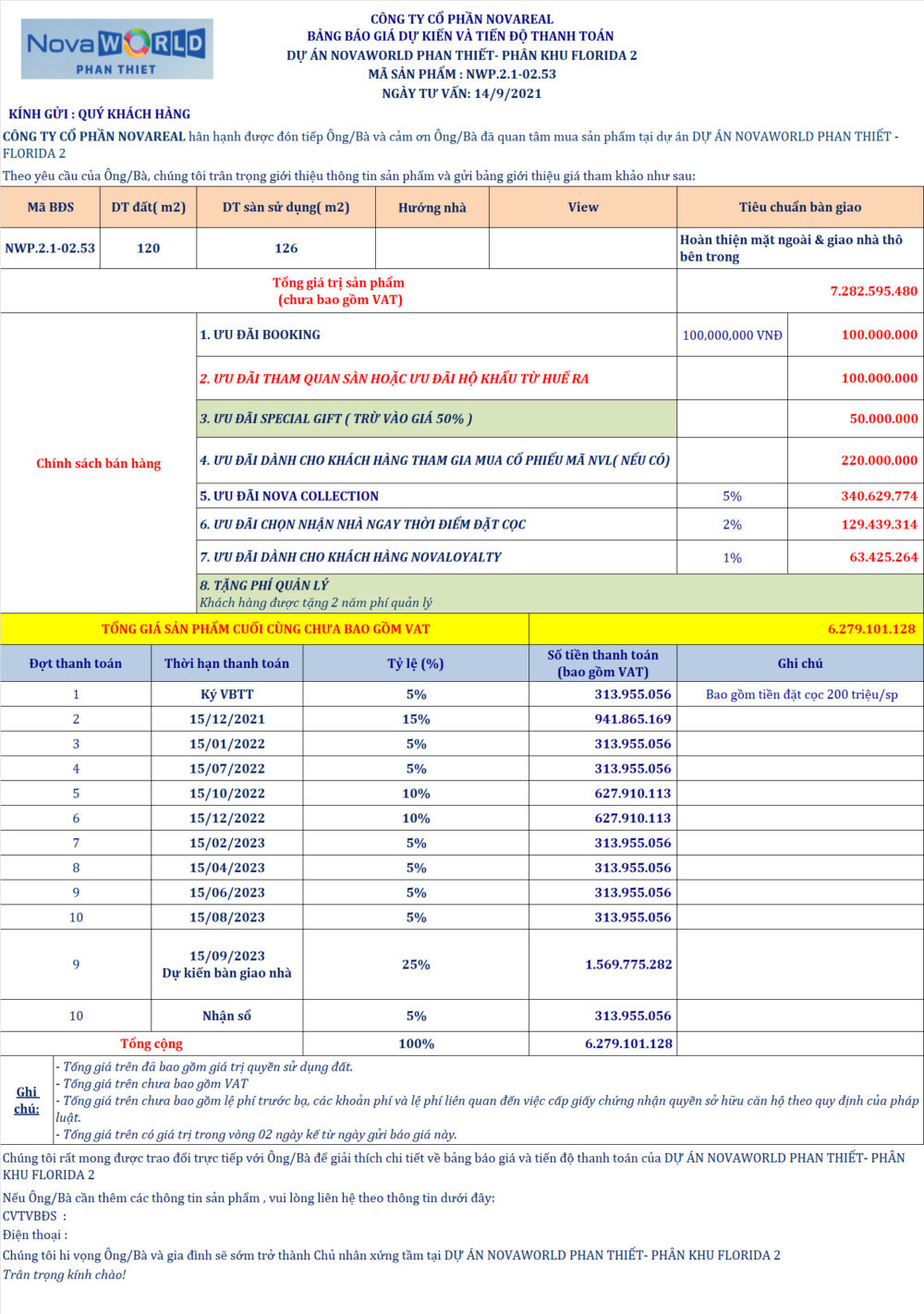This screenshot has height=1314, width=924.
Task: Click the usable area value "126"
Action: 286,249
